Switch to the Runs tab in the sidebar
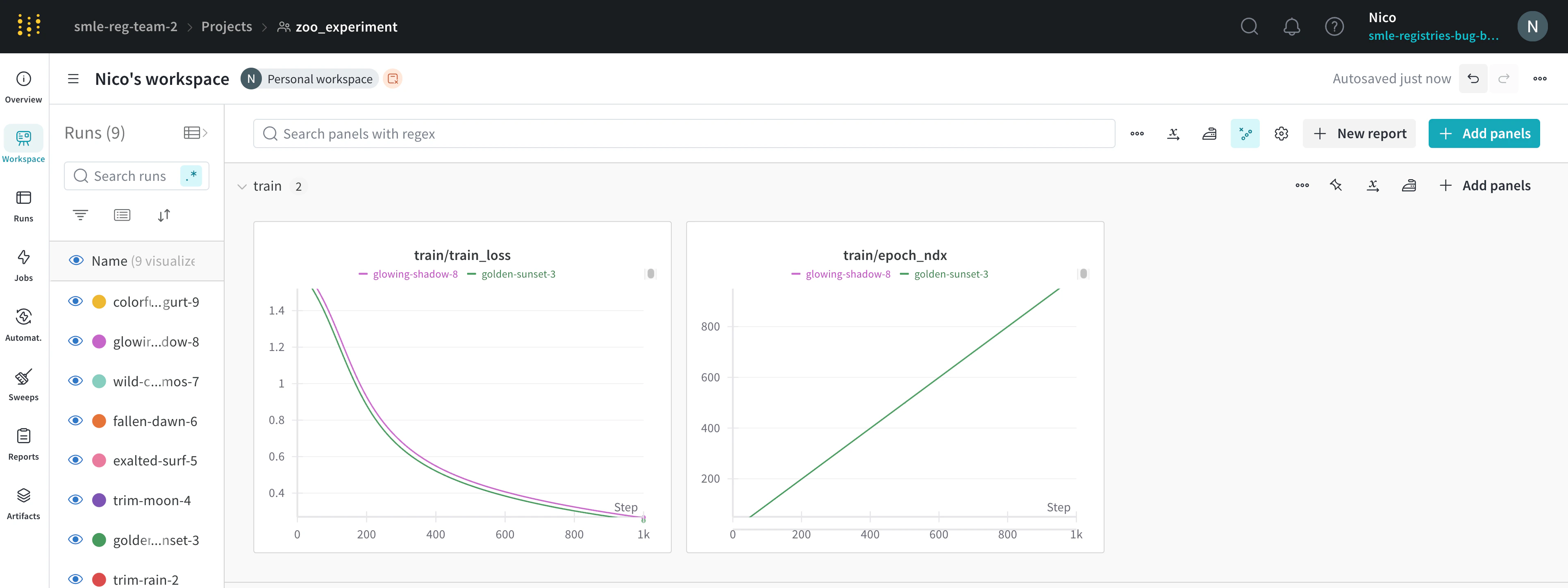Image resolution: width=1568 pixels, height=588 pixels. 23,204
